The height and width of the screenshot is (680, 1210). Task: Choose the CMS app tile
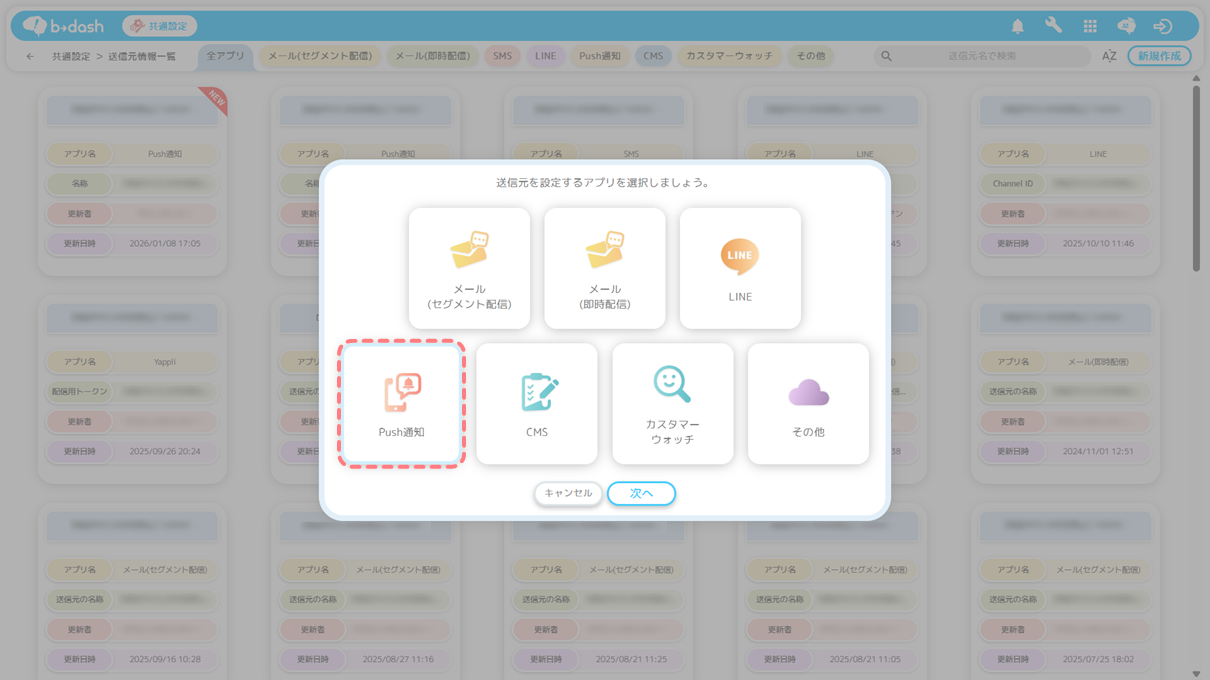click(x=537, y=404)
